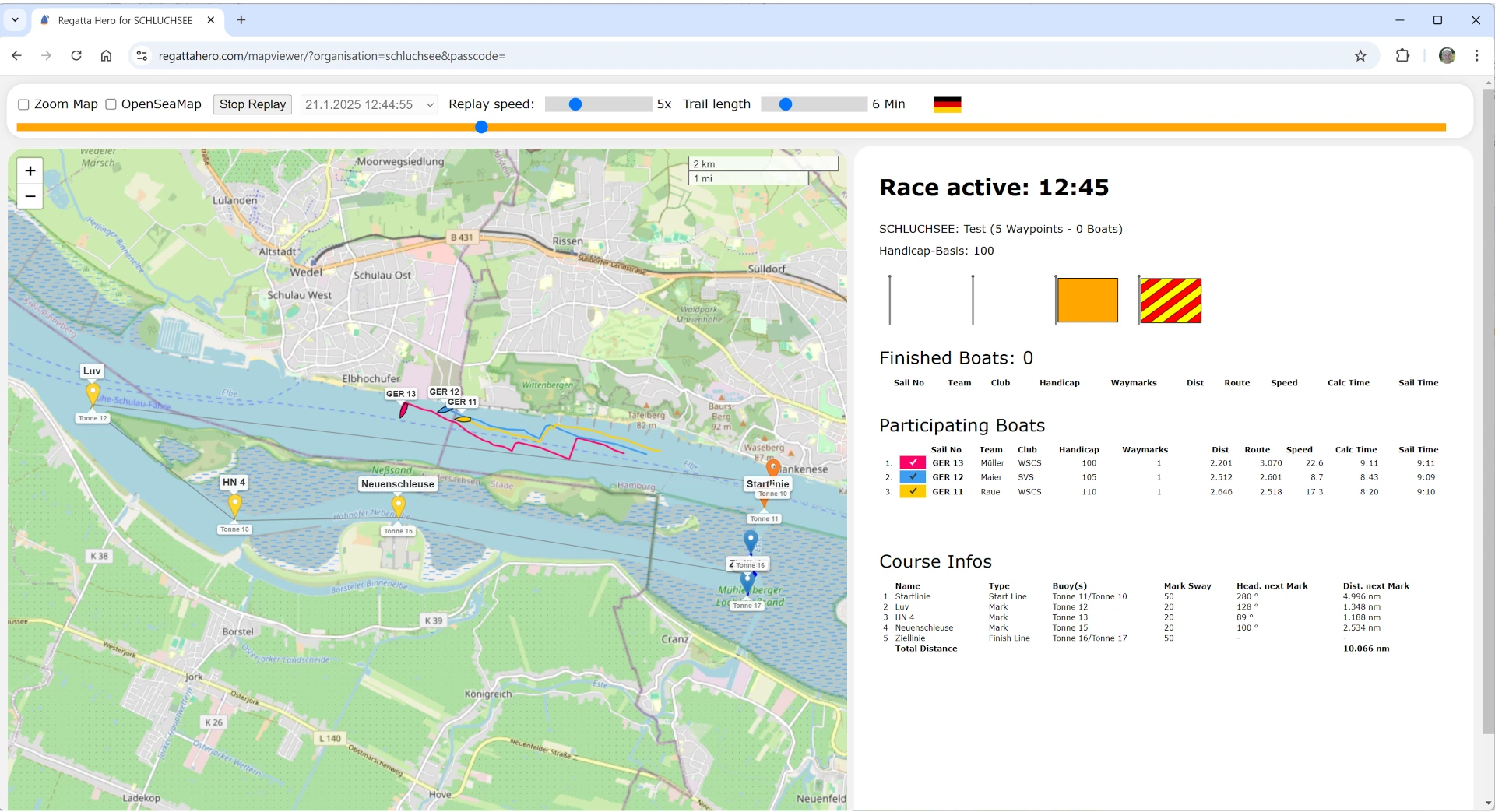Image resolution: width=1495 pixels, height=812 pixels.
Task: Open the browser extensions icon
Action: tap(1402, 56)
